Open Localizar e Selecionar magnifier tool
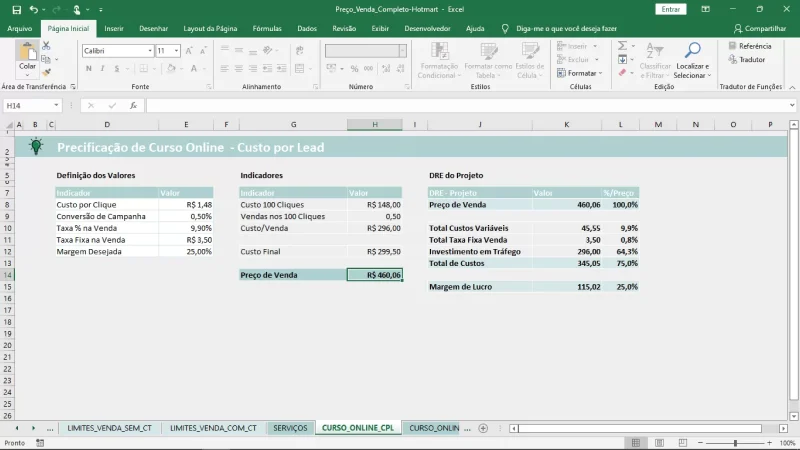Screen dimensions: 800x450 [691, 52]
